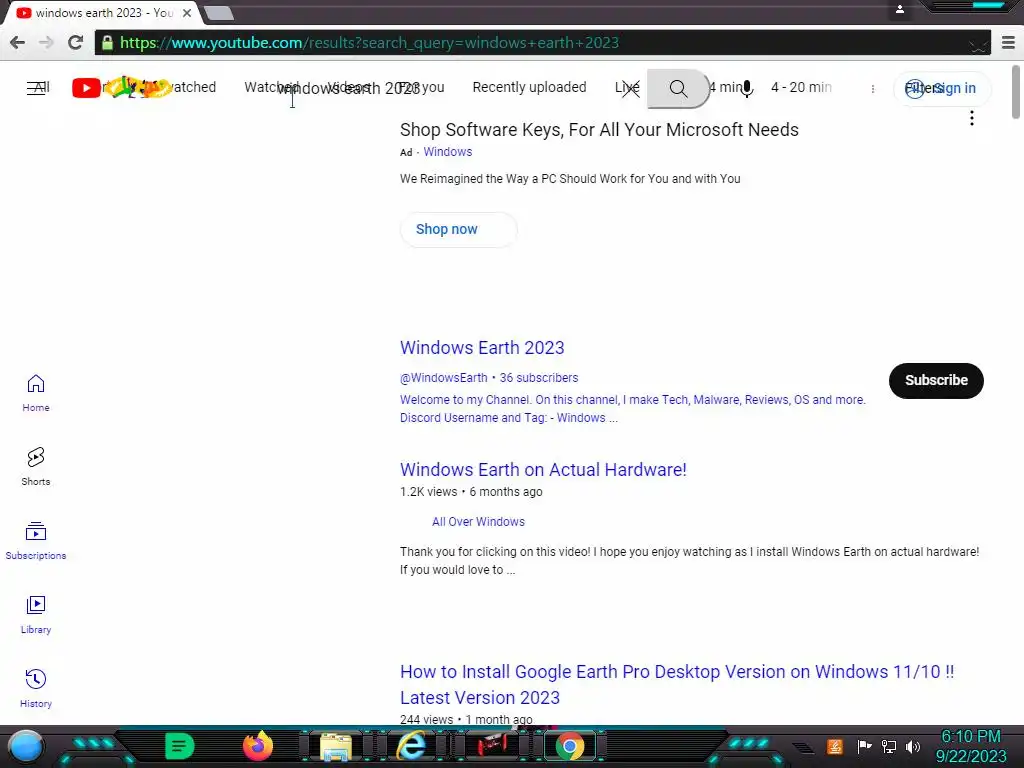Open the Chrome hamburger menu
Image resolution: width=1024 pixels, height=768 pixels.
[1008, 43]
